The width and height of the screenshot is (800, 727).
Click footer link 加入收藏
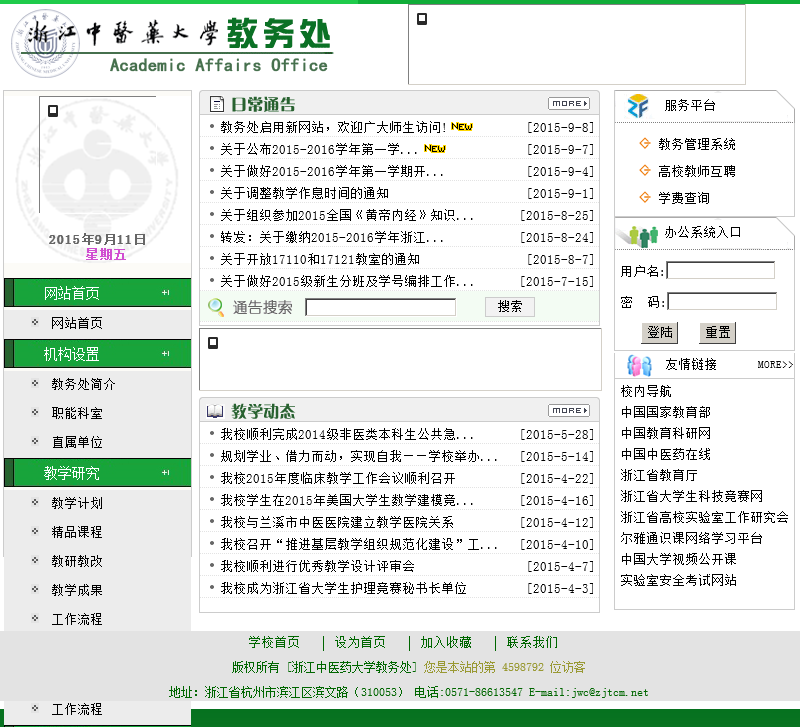click(446, 642)
